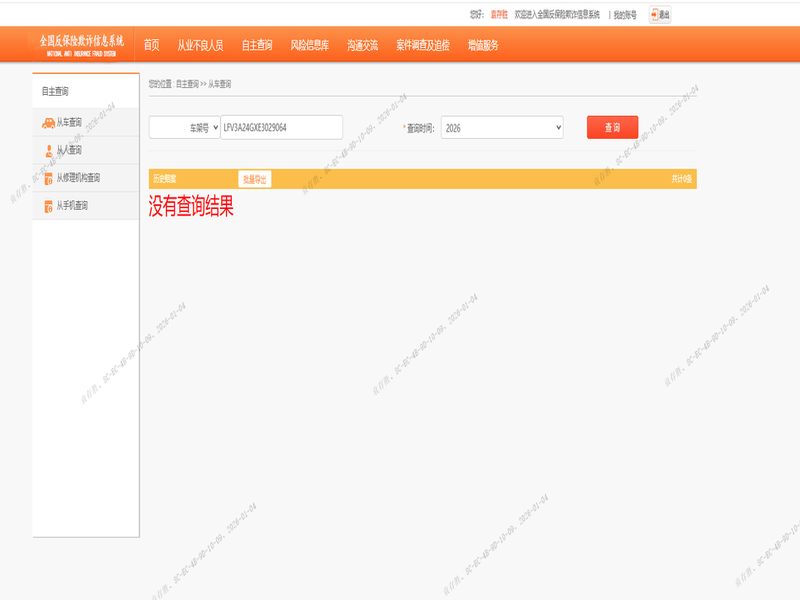Expand the 查询时间 year dropdown
800x600 pixels.
tap(502, 128)
